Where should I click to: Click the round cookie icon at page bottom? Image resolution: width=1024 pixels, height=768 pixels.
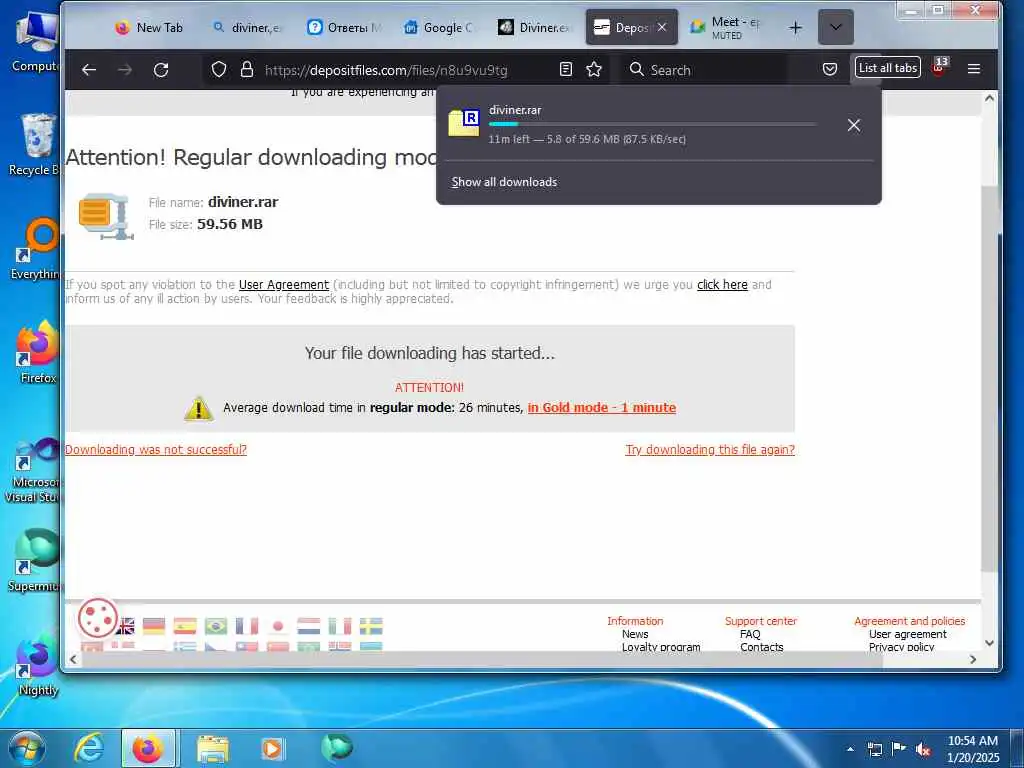click(98, 618)
